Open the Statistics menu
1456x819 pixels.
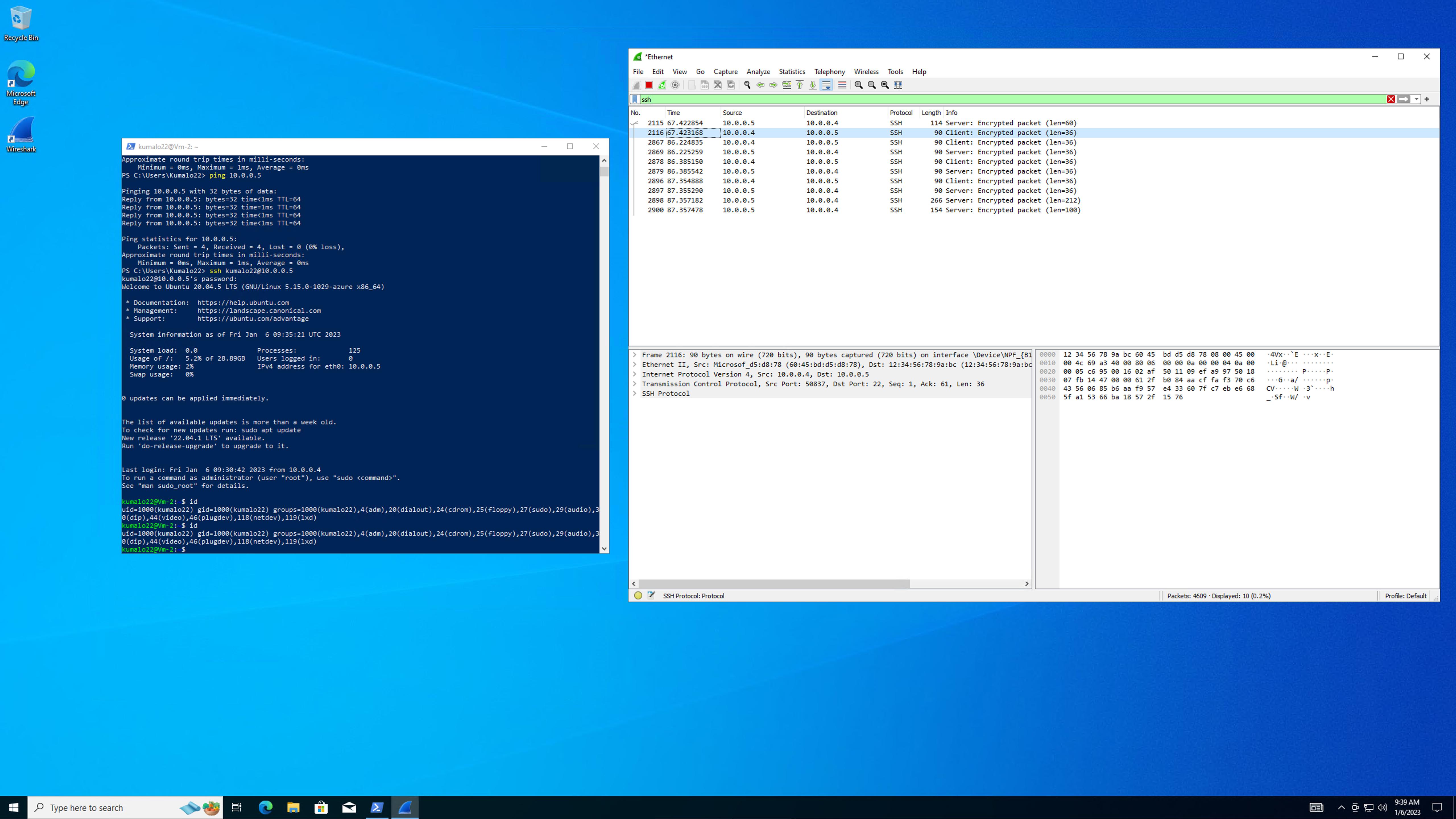792,72
